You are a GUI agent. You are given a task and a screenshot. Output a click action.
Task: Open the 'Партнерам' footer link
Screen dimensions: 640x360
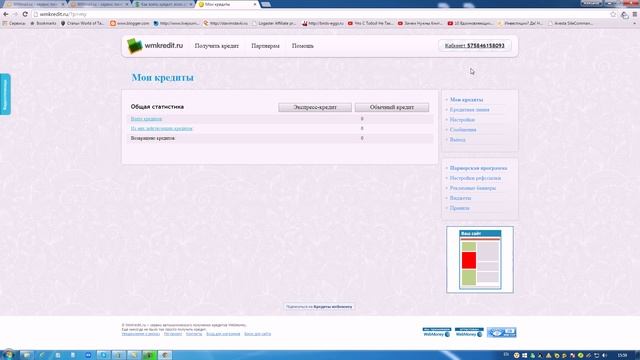[x=173, y=334]
